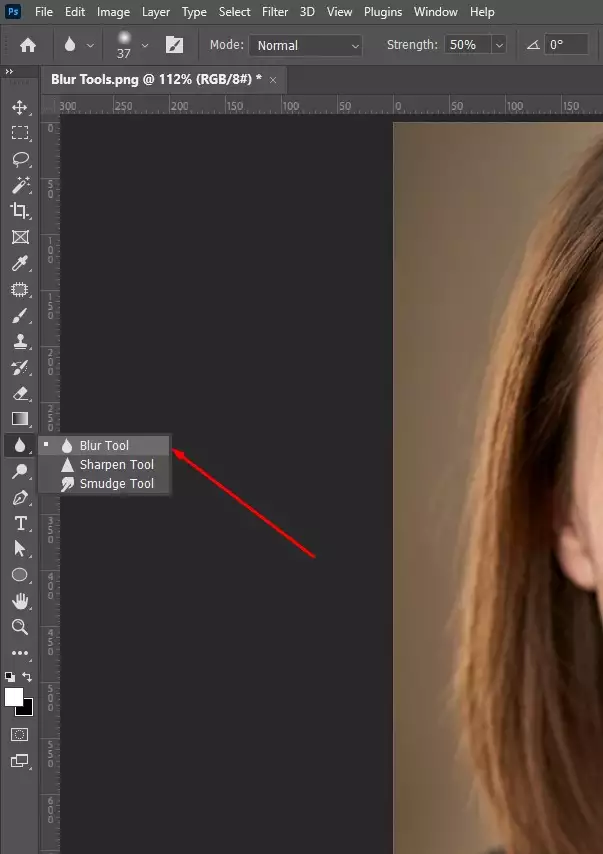Click the Blur tool toolbar icon

[20, 446]
